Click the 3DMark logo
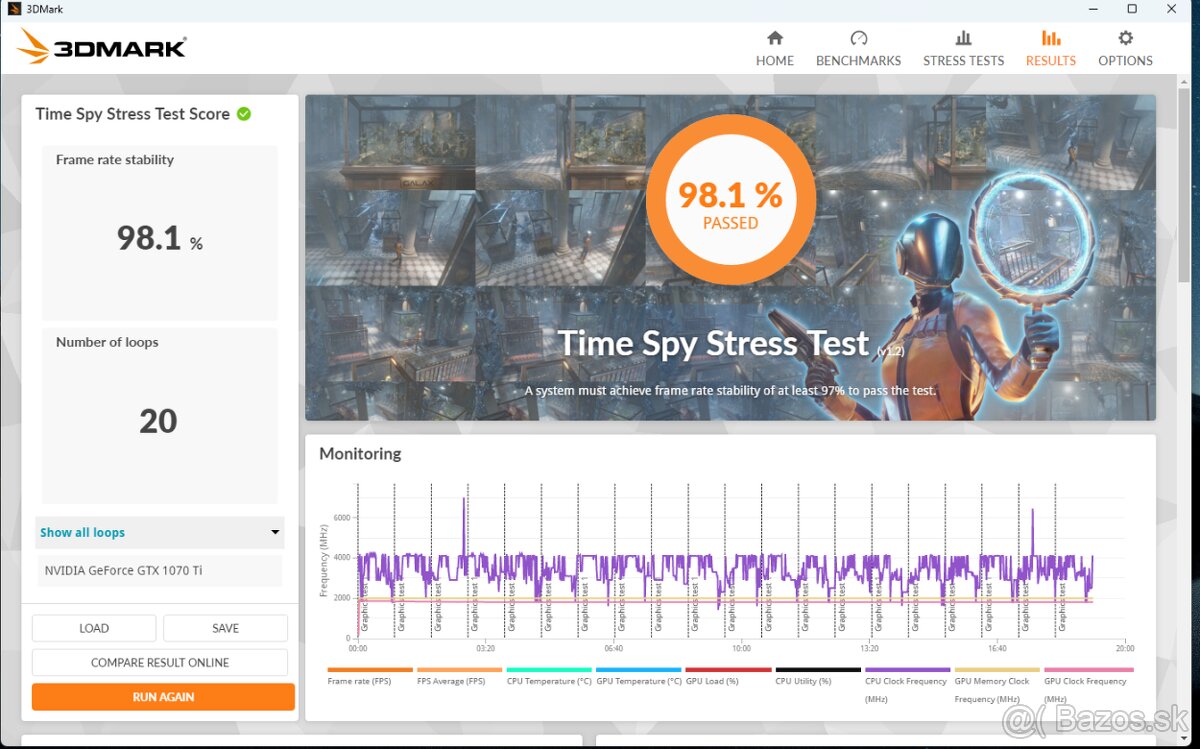 pyautogui.click(x=102, y=47)
